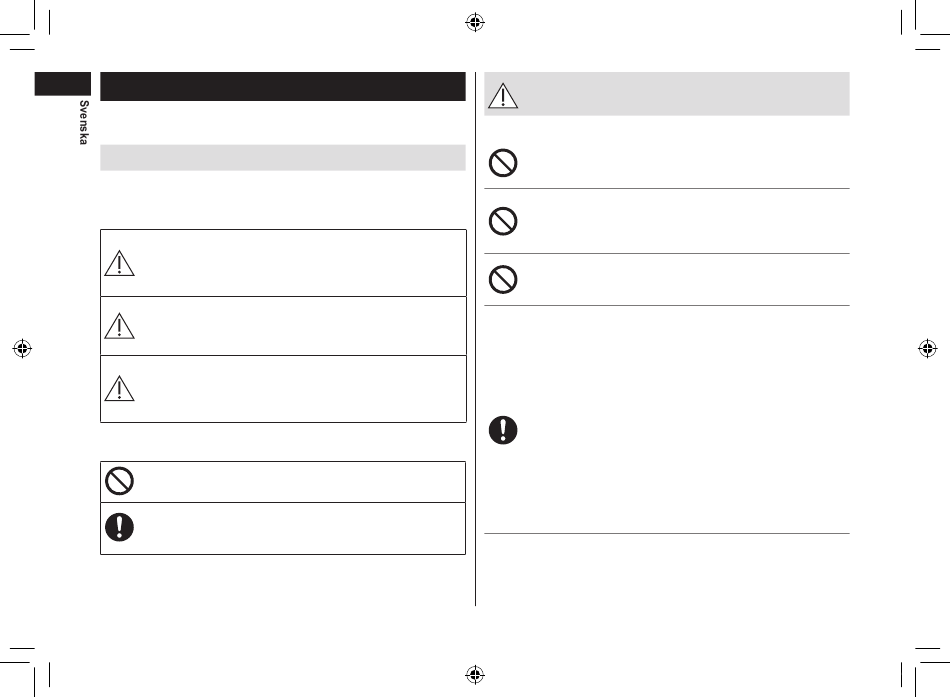Click the vertical divider line between the columns
Viewport: 950px width, 697px height.
pyautogui.click(x=475, y=339)
